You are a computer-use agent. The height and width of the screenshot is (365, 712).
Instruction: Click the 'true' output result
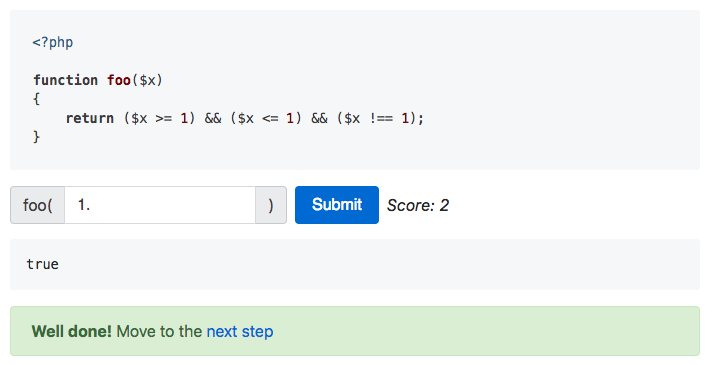click(42, 264)
